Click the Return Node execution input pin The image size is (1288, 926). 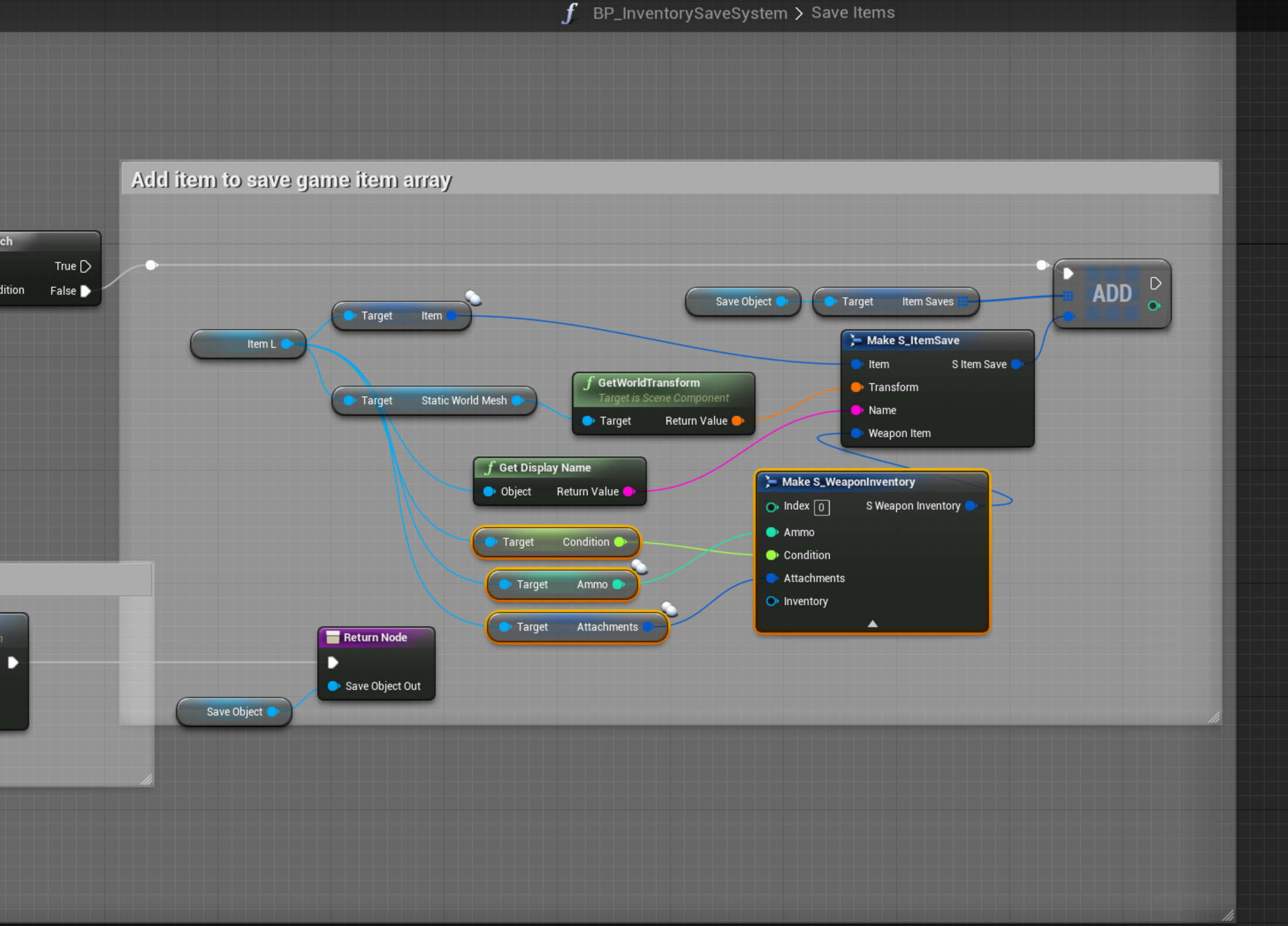333,663
